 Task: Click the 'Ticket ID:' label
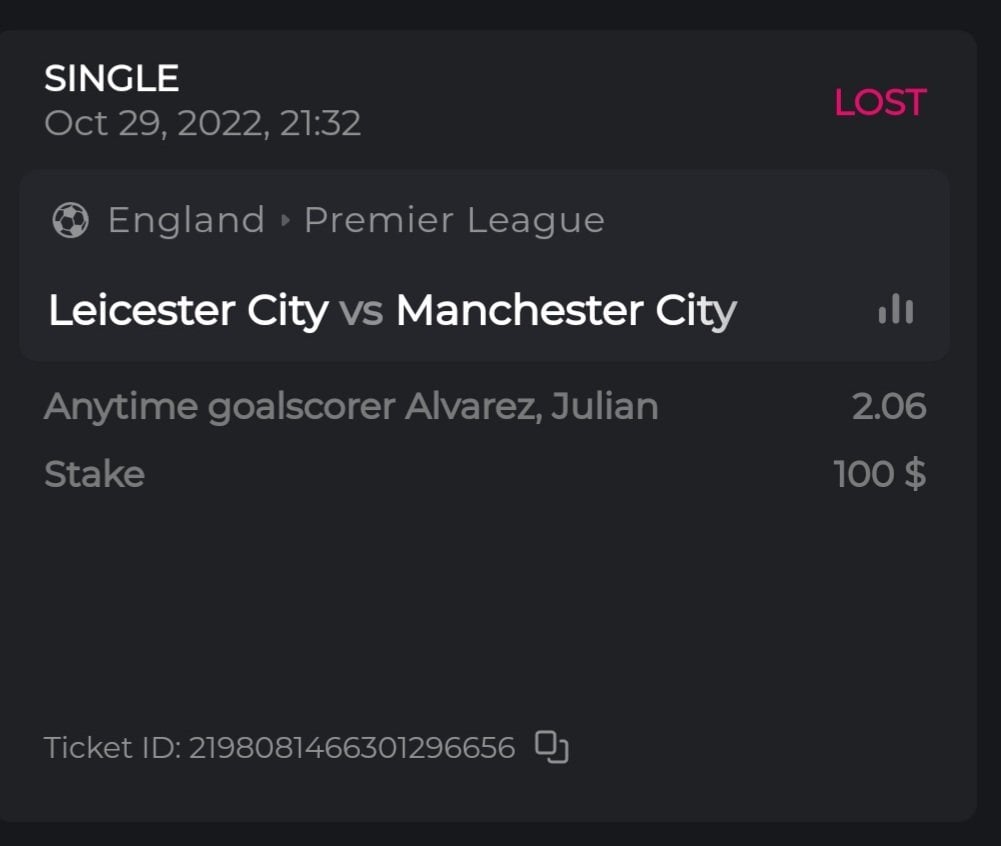click(x=113, y=748)
